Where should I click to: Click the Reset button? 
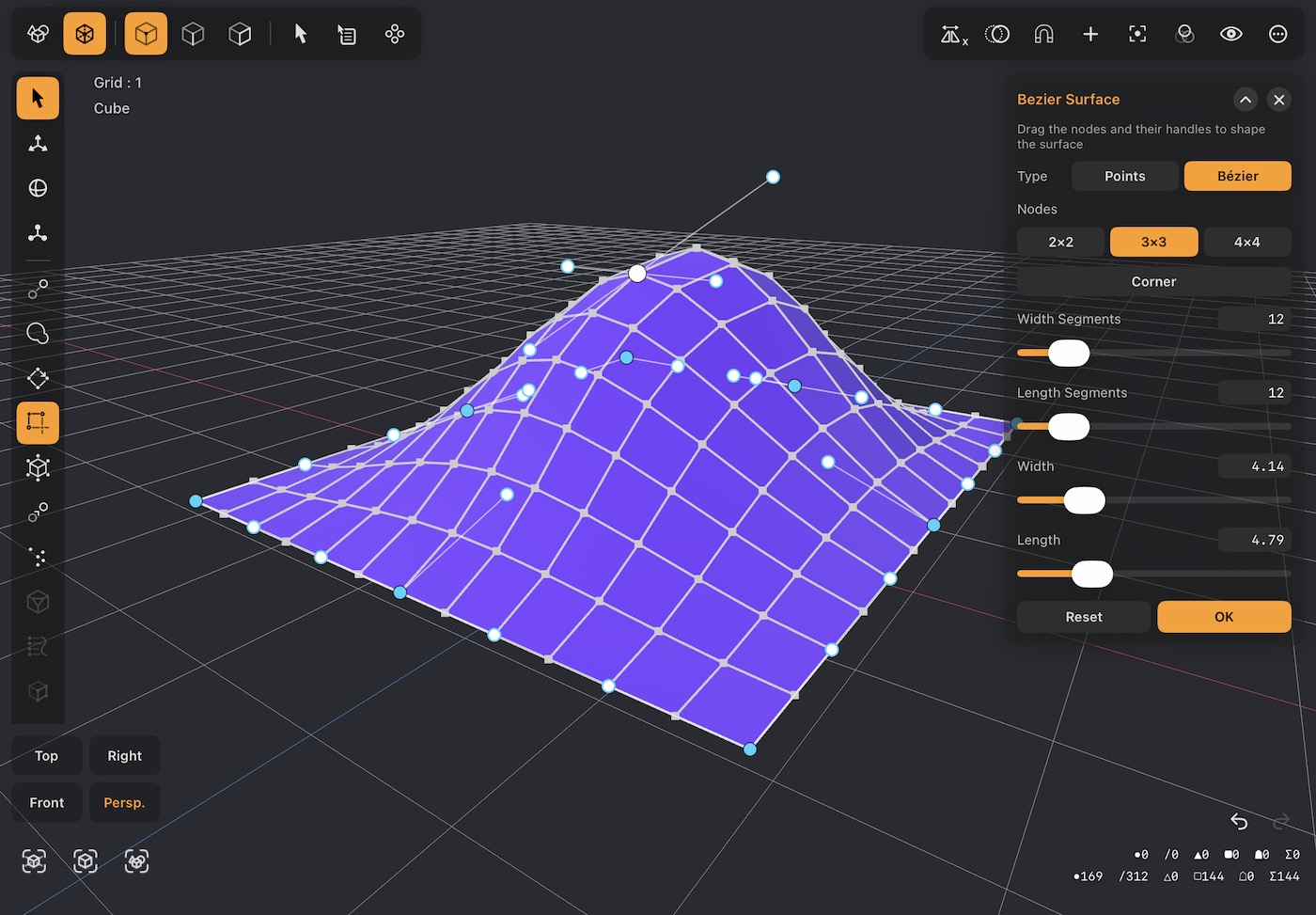point(1084,617)
